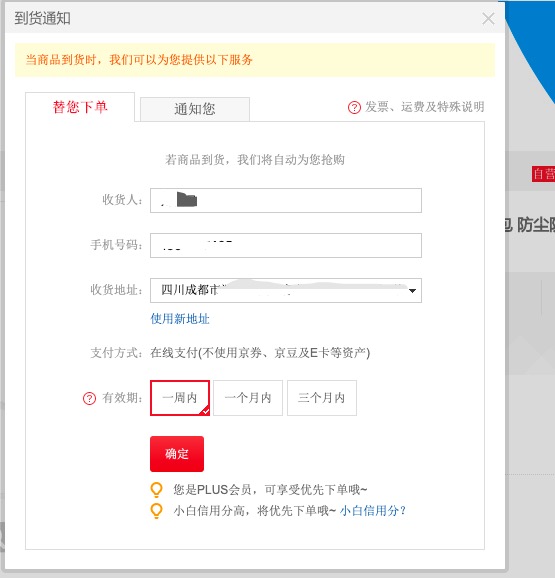Switch to the 替您下单 tab
The image size is (555, 578).
80,107
